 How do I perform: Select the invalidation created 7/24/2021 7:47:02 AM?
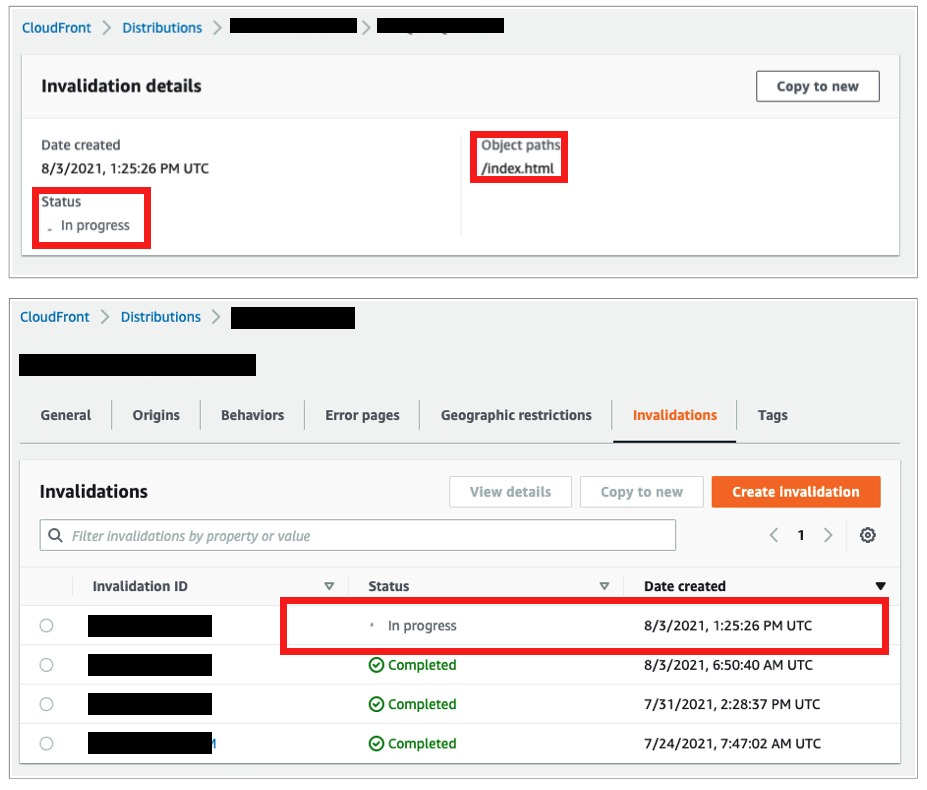click(x=46, y=743)
